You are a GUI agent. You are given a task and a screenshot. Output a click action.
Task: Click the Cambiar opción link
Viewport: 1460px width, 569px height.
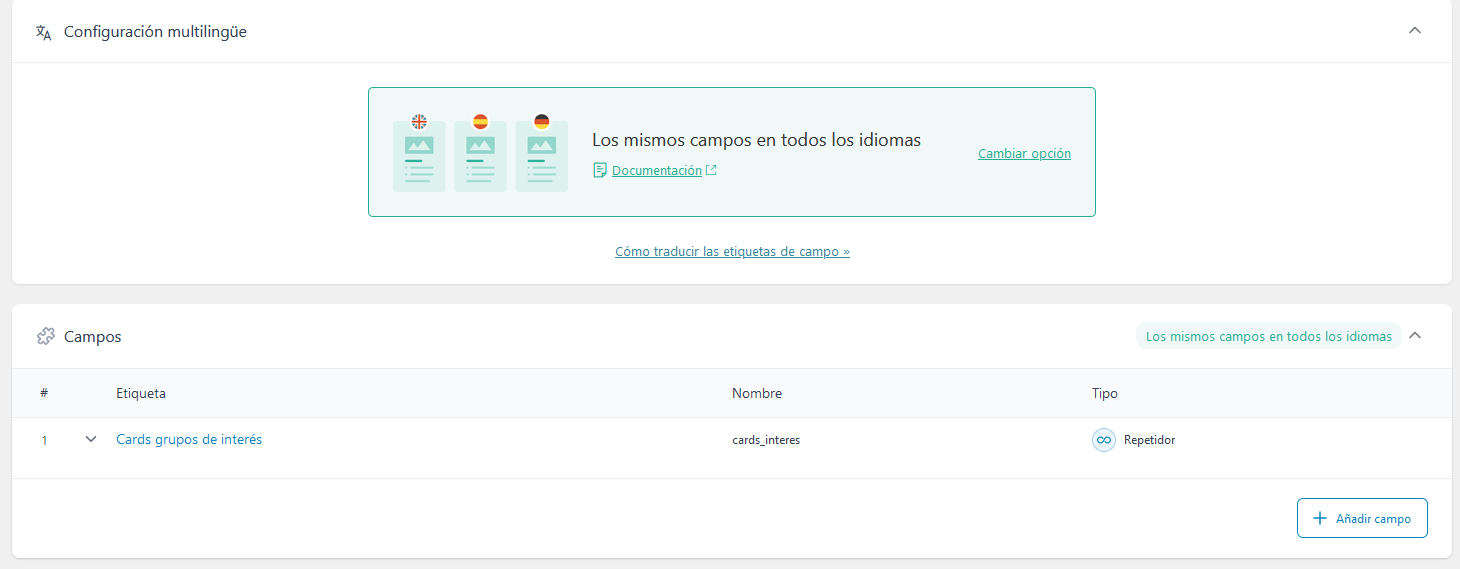[x=1024, y=154]
